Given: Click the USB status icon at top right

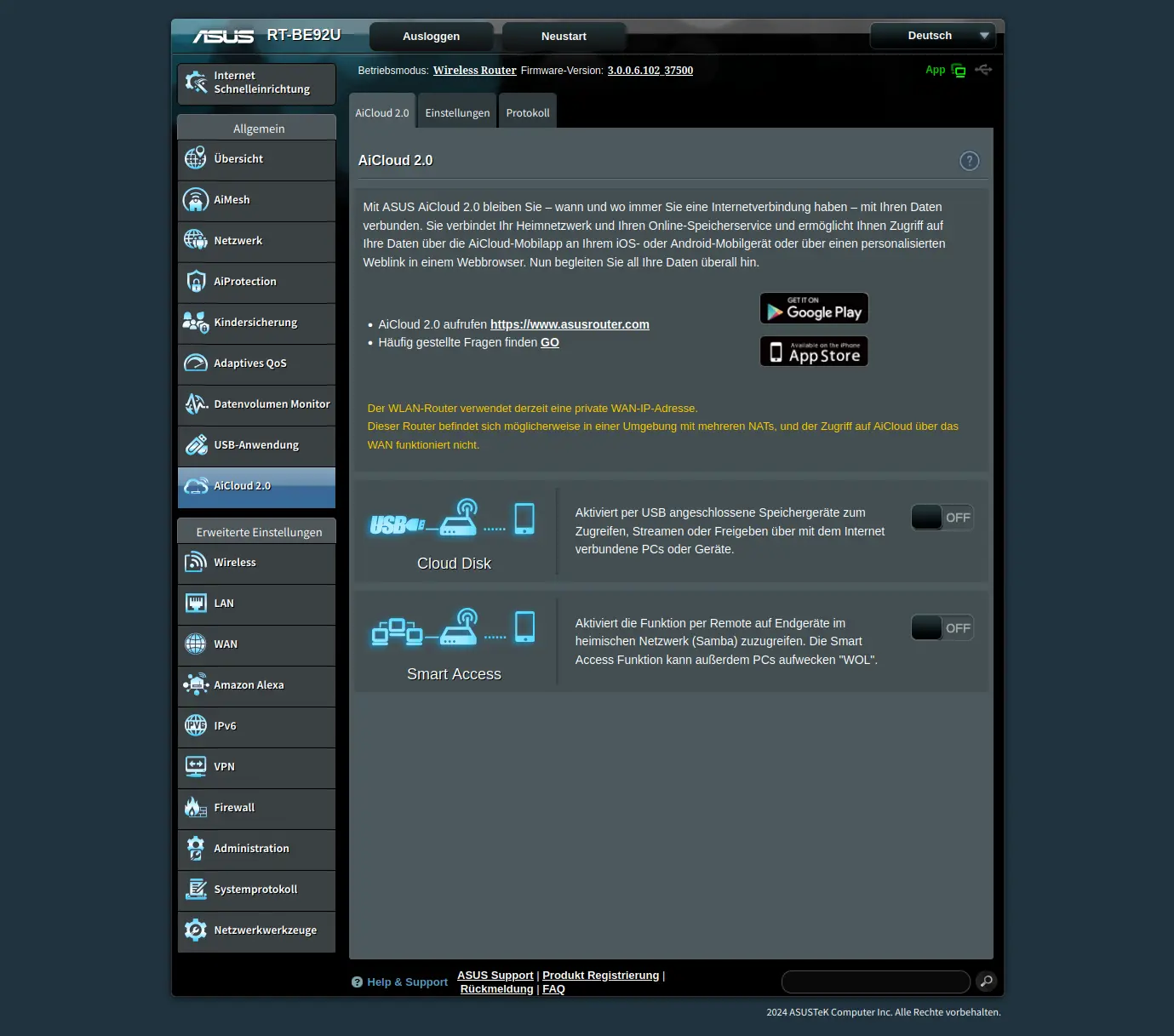Looking at the screenshot, I should (x=983, y=70).
